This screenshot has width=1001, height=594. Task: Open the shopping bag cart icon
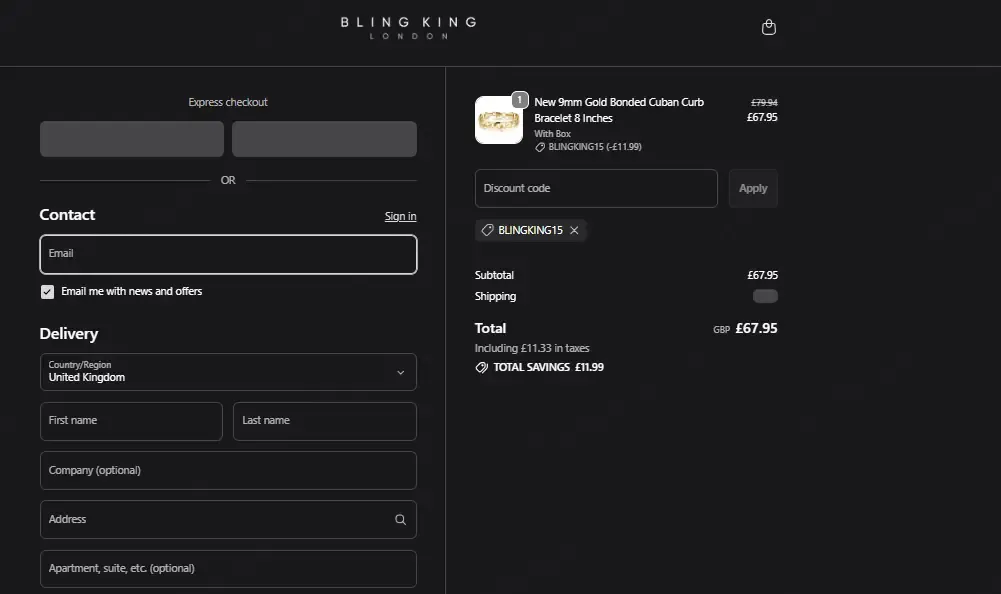pos(769,27)
